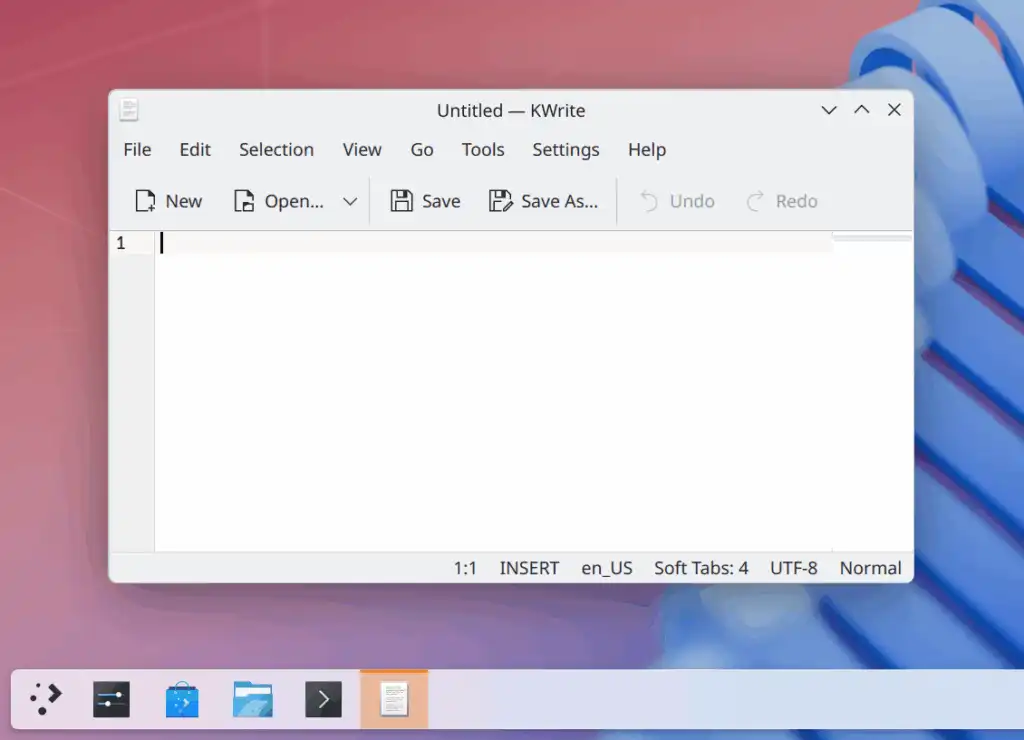The width and height of the screenshot is (1024, 740).
Task: Minimize the KWrite window
Action: (829, 110)
